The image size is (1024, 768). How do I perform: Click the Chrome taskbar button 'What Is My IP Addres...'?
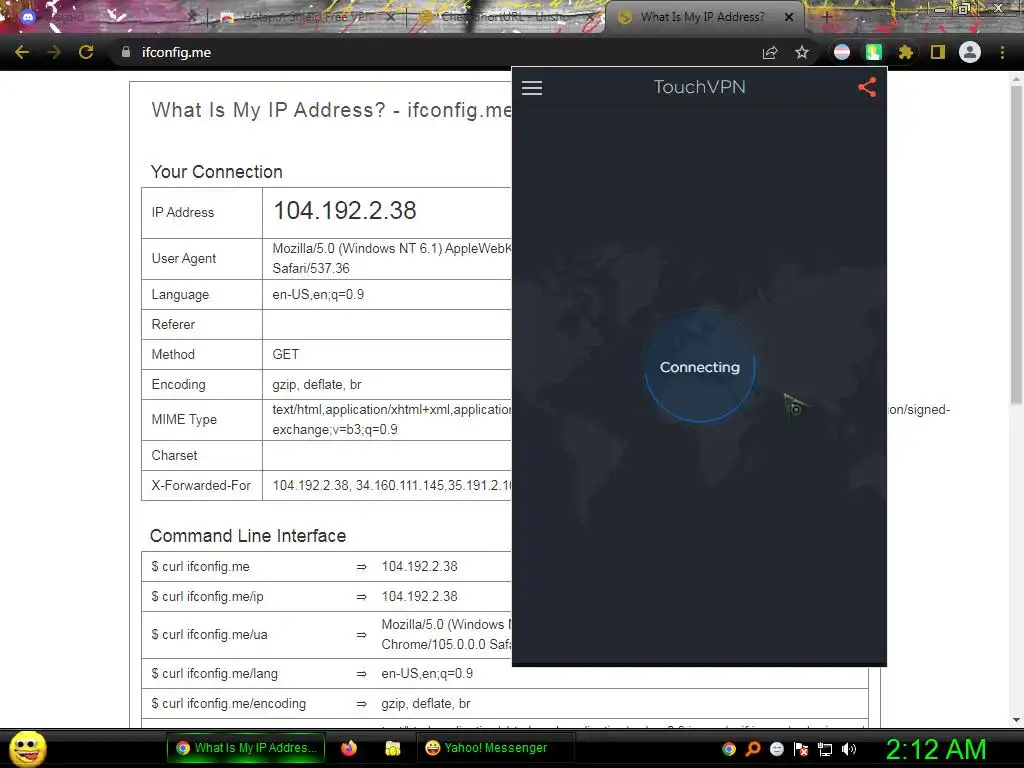246,748
